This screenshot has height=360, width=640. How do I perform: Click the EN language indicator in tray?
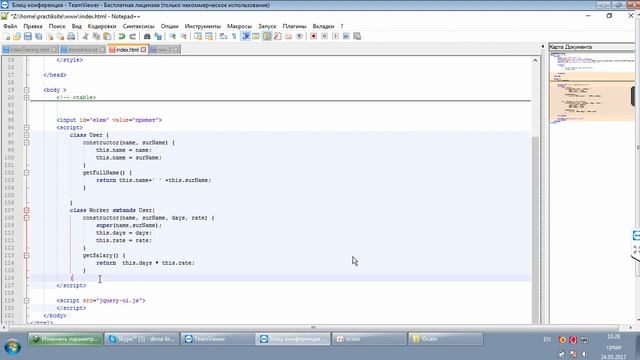547,339
